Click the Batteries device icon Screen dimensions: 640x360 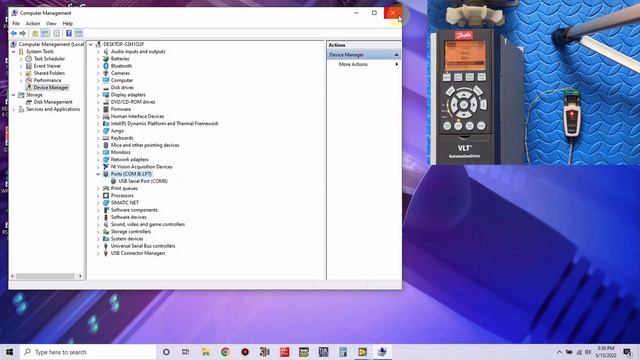pos(106,59)
